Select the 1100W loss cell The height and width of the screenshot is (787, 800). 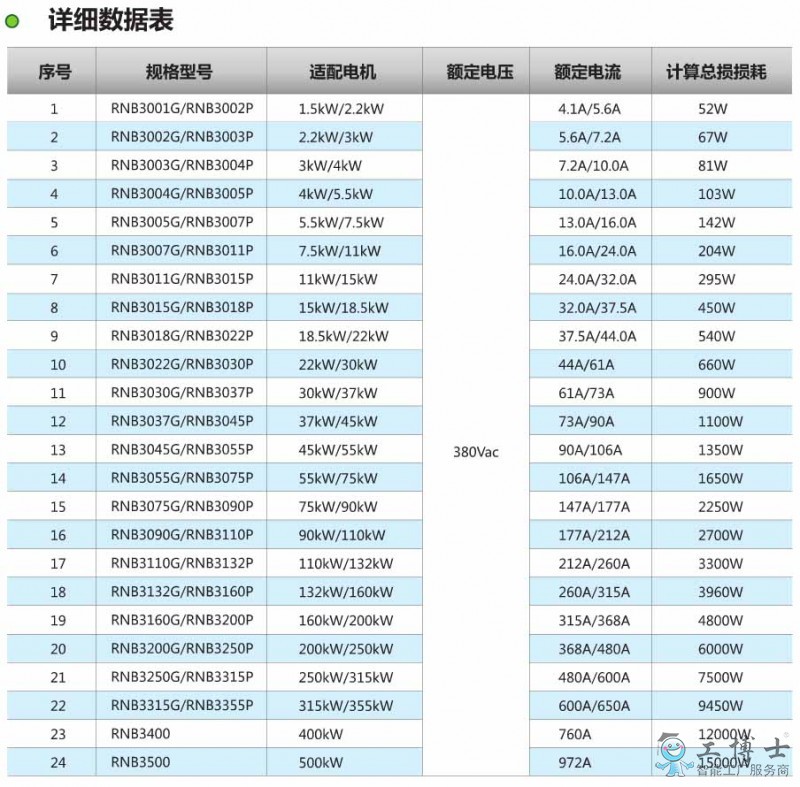coord(720,421)
